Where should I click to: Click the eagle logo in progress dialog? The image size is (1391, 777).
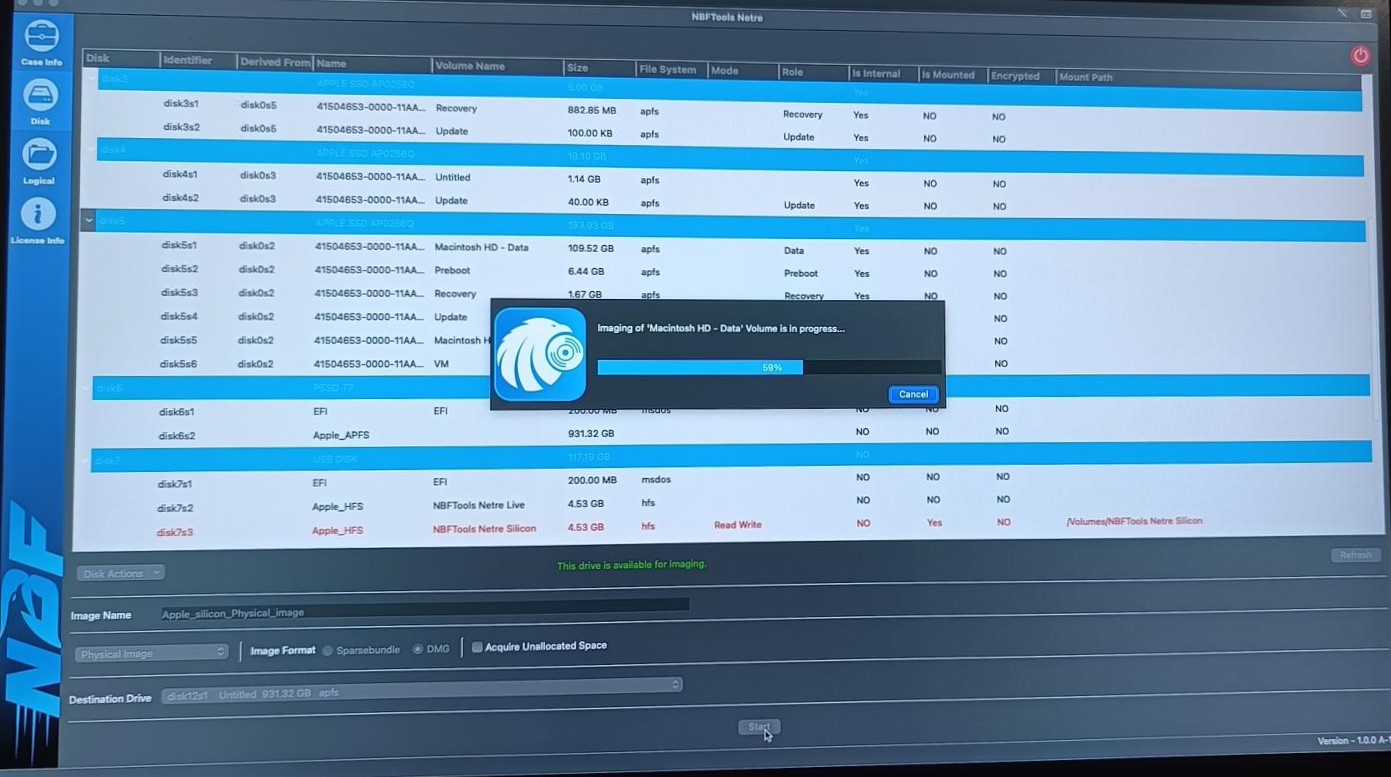coord(540,354)
